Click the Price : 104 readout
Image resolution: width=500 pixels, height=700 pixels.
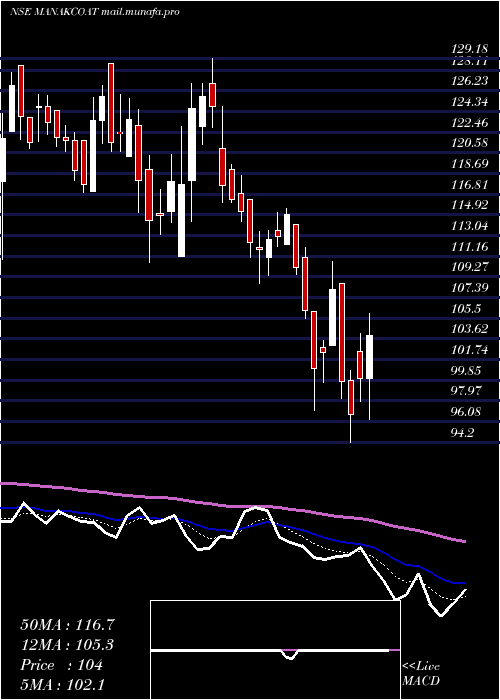62,665
